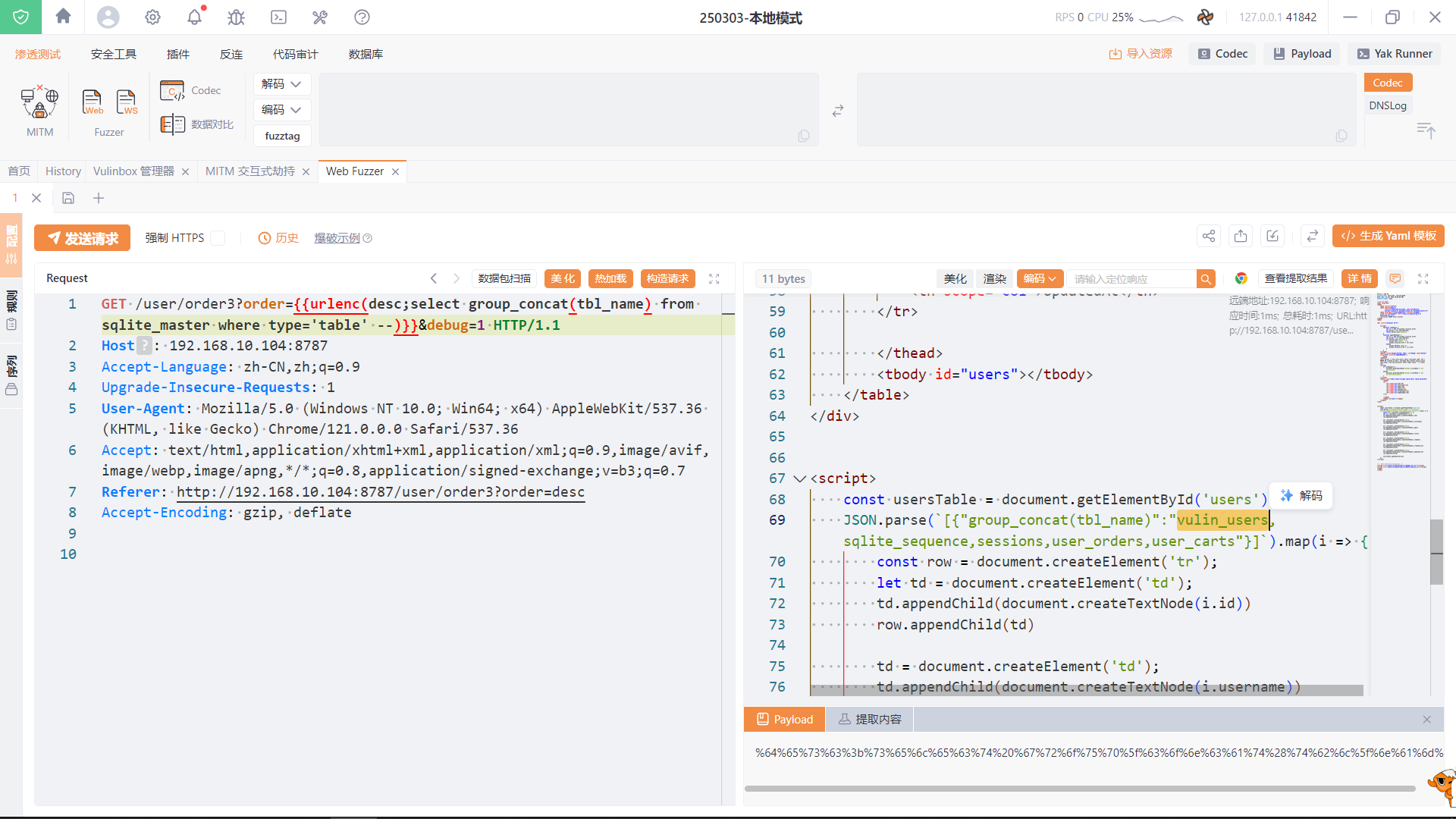The image size is (1456, 819).
Task: Open the Web Fuzzer icon
Action: coord(92,102)
